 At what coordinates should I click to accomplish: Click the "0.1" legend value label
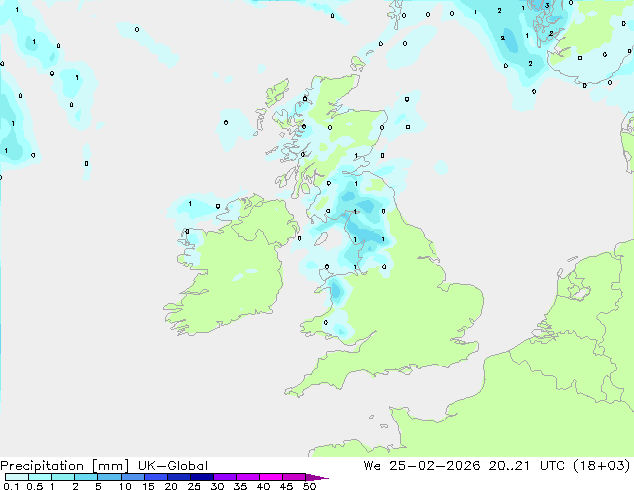pos(11,486)
